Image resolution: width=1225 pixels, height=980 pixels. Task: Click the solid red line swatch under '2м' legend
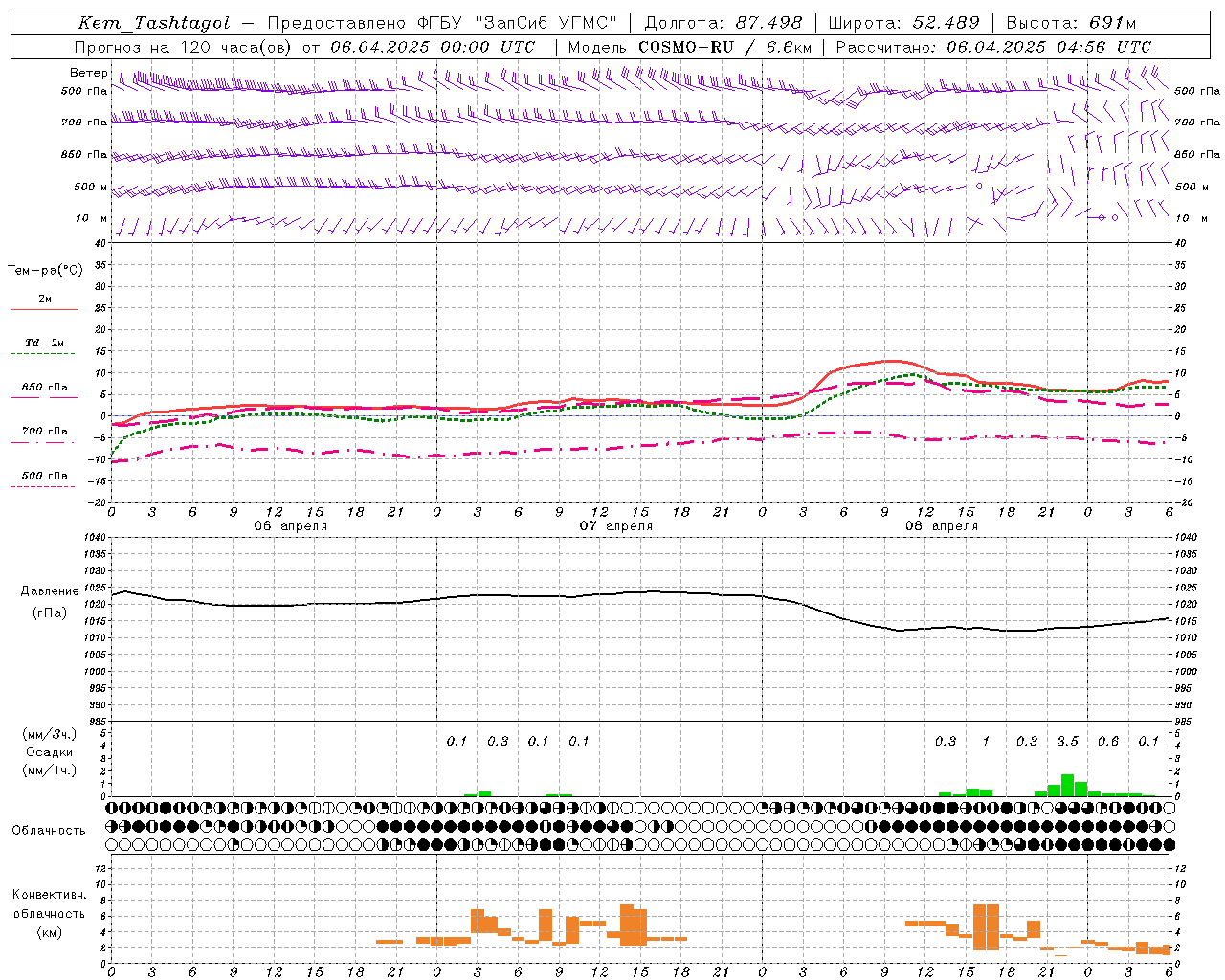click(44, 309)
